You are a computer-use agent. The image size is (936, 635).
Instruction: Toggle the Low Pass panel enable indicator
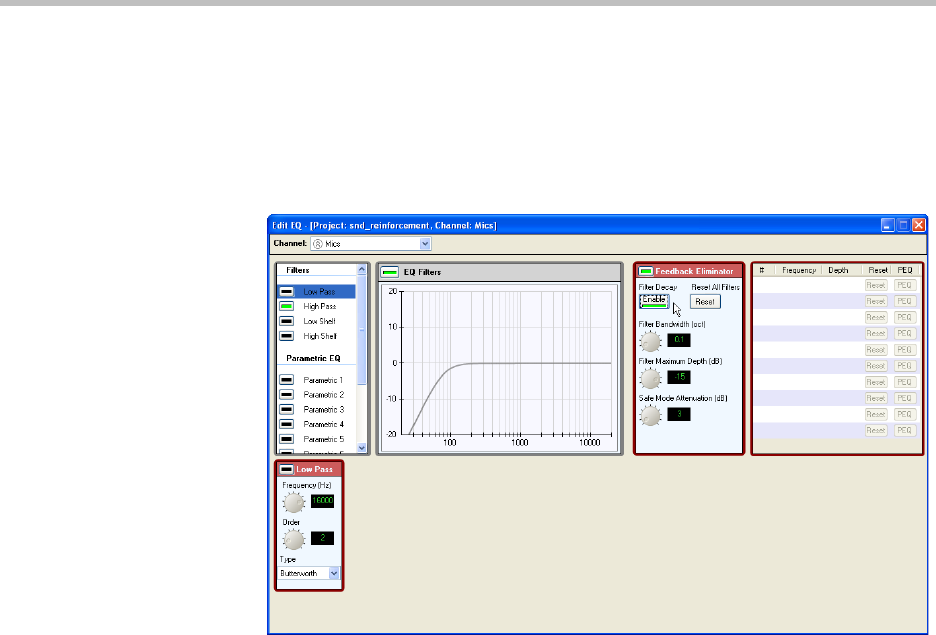(x=286, y=468)
